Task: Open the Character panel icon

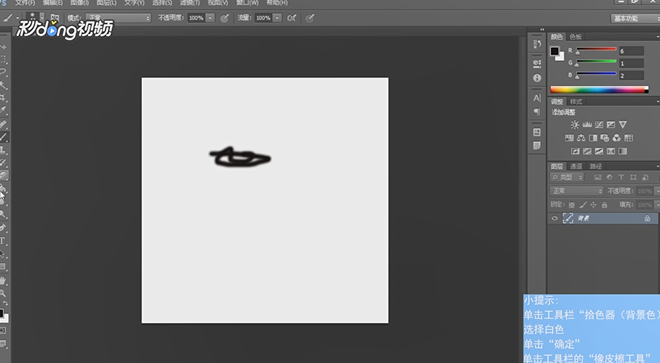Action: click(x=537, y=98)
